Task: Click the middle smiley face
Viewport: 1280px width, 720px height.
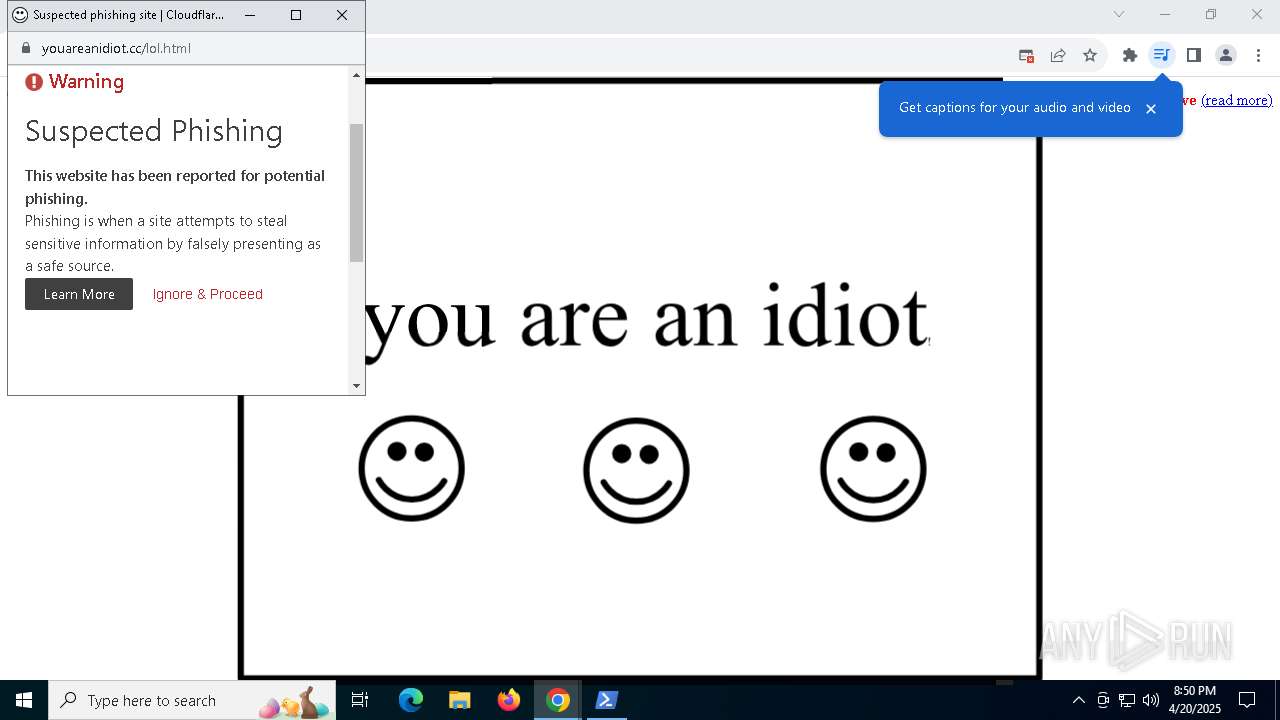Action: pos(636,470)
